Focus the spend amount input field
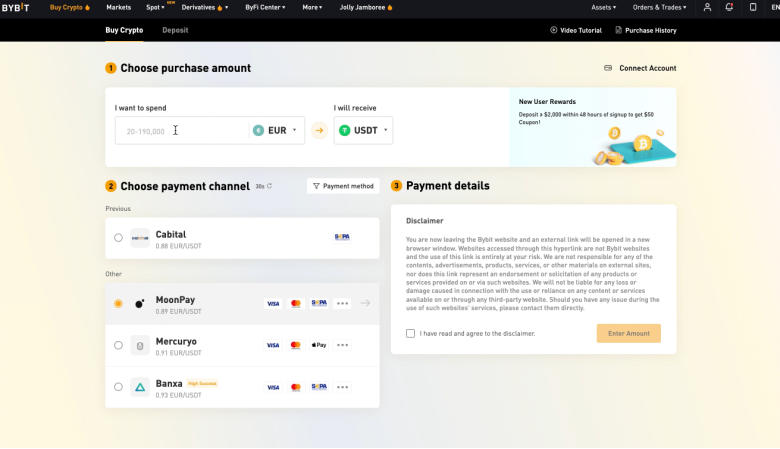The width and height of the screenshot is (780, 449). pos(182,131)
